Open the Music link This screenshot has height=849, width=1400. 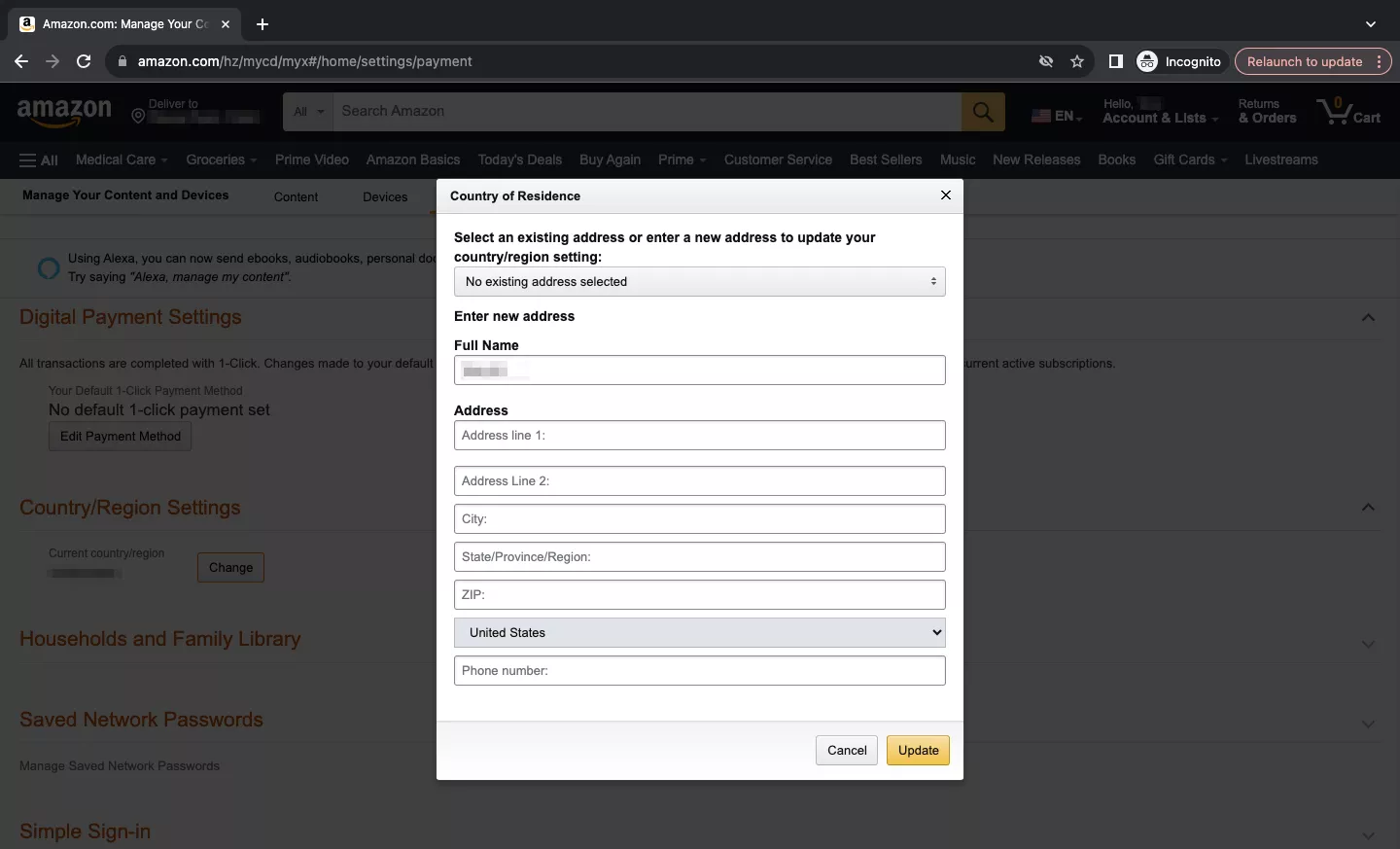(x=958, y=159)
